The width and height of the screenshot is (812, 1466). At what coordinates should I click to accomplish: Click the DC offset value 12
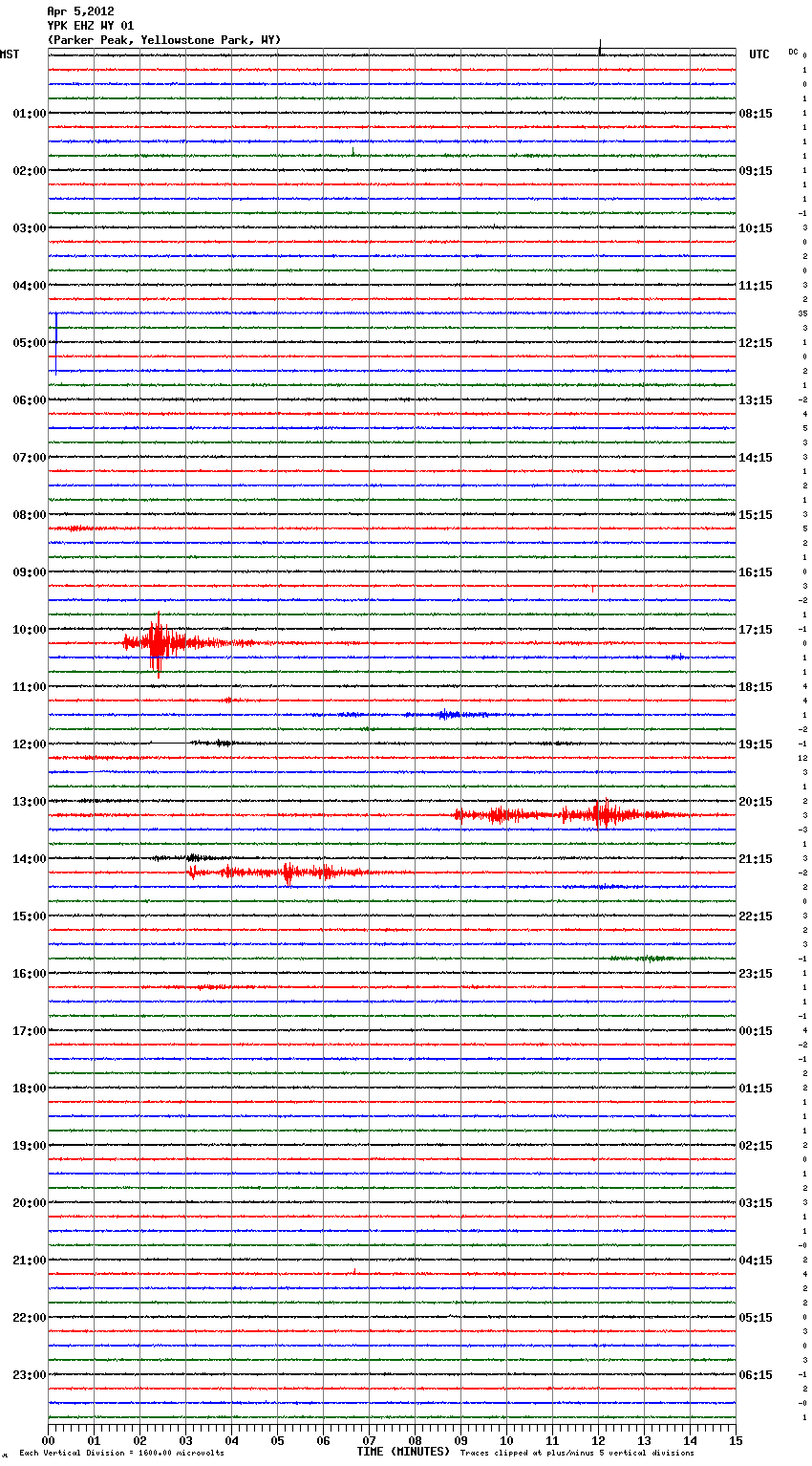tap(803, 758)
